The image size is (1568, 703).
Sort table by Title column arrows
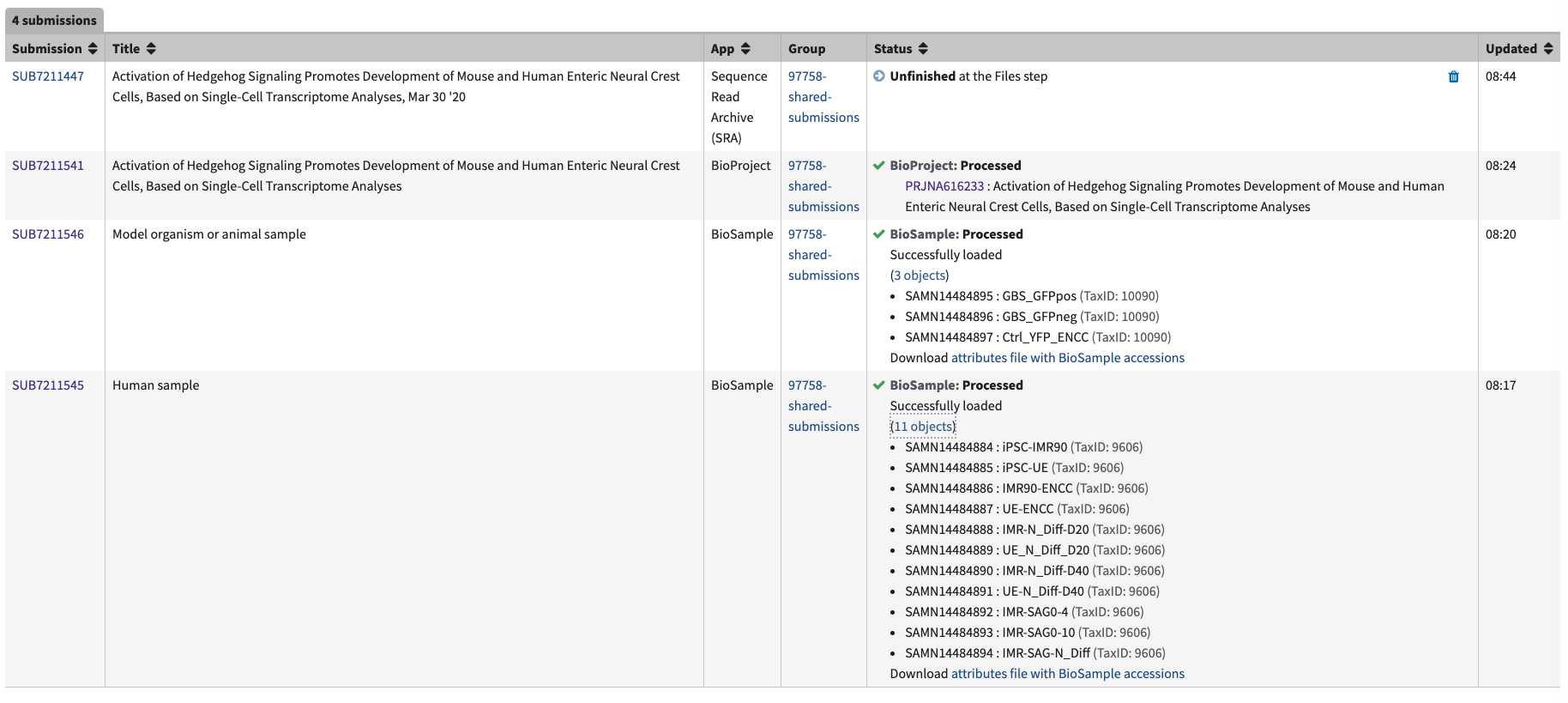[151, 49]
